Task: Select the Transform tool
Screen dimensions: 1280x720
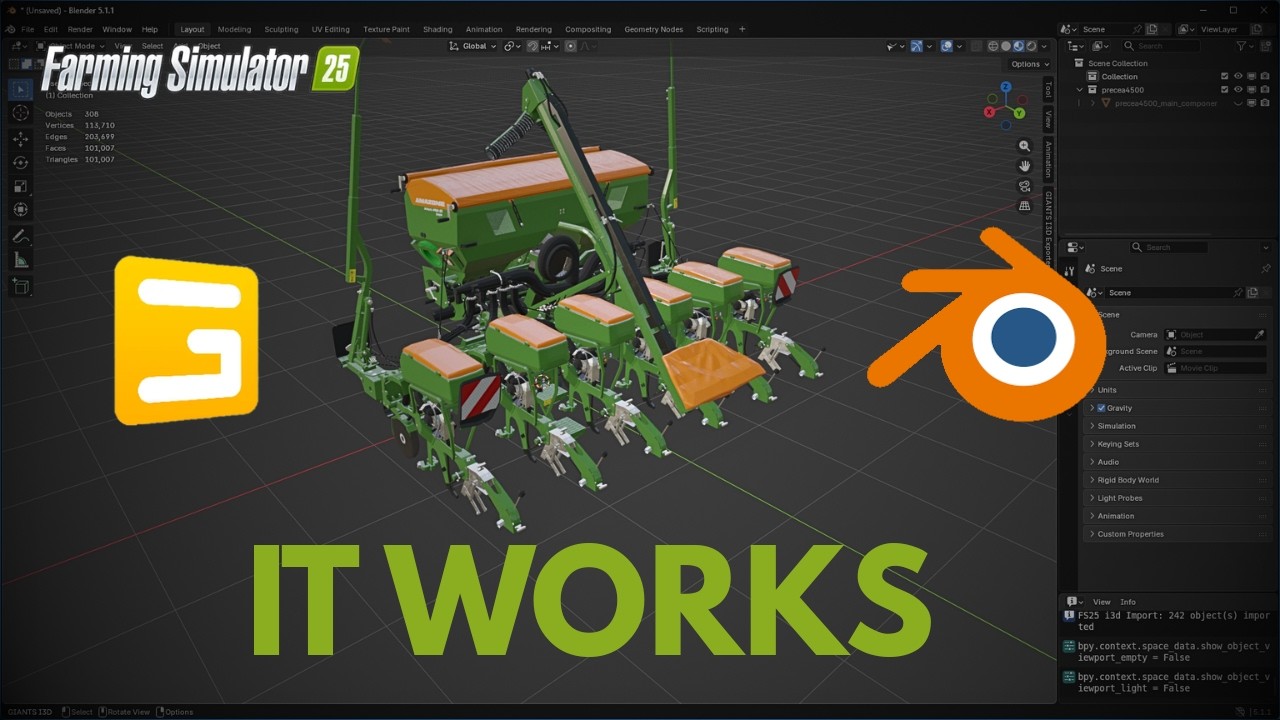Action: tap(20, 210)
